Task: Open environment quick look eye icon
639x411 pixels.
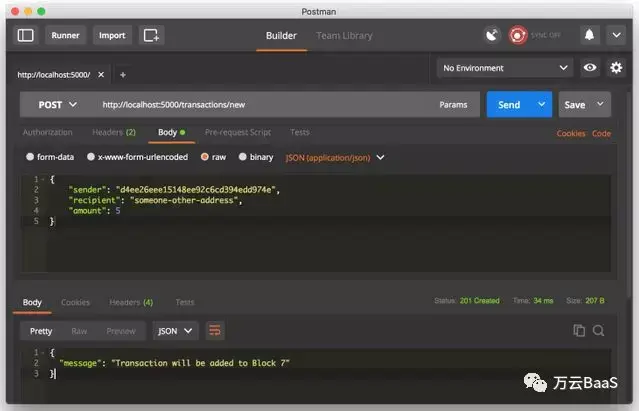Action: (x=590, y=68)
